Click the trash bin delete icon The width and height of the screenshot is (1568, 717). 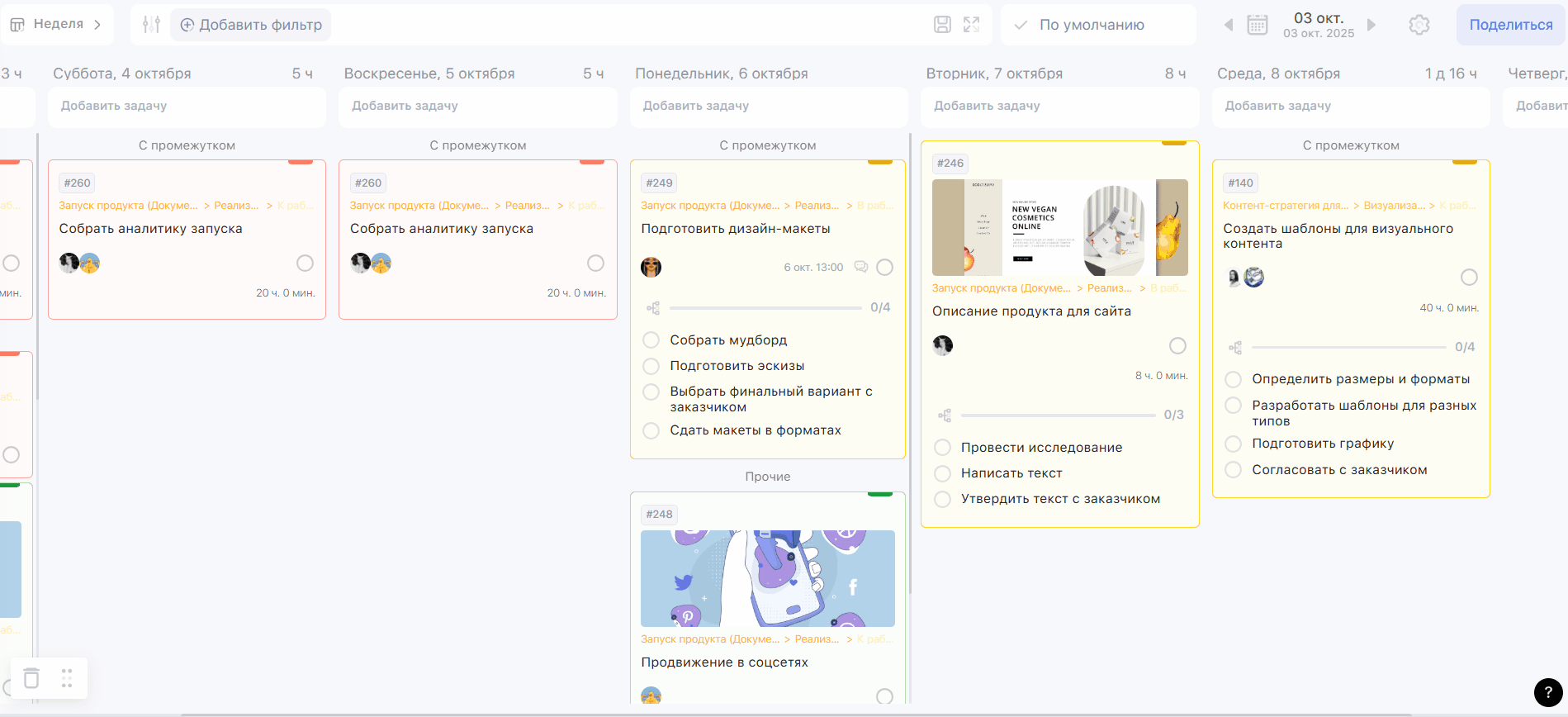click(31, 678)
